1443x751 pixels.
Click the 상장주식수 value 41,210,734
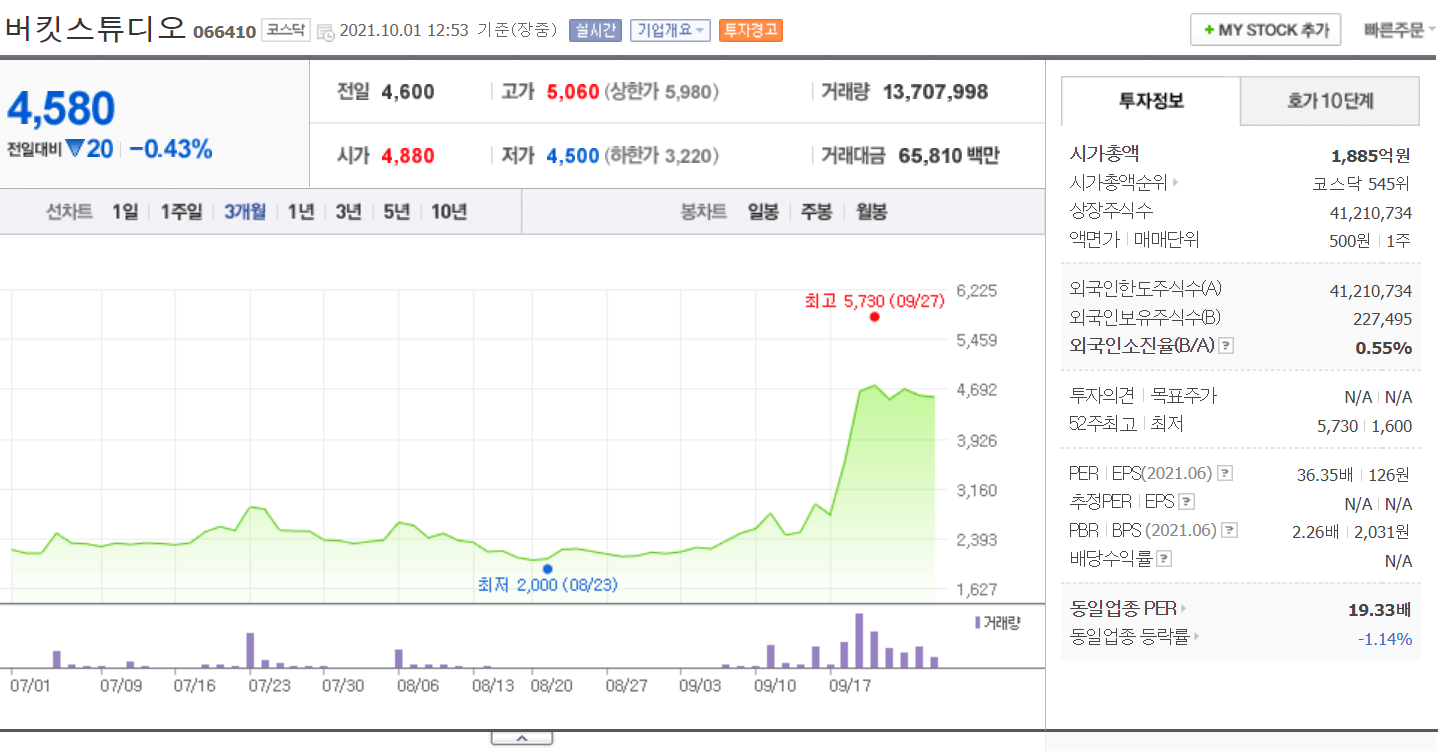(1370, 213)
